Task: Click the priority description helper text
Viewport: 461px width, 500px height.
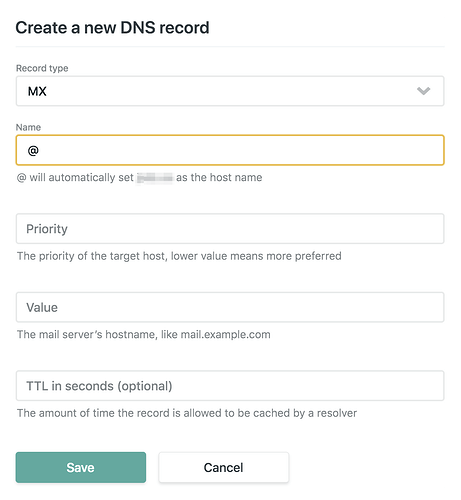Action: click(x=179, y=256)
